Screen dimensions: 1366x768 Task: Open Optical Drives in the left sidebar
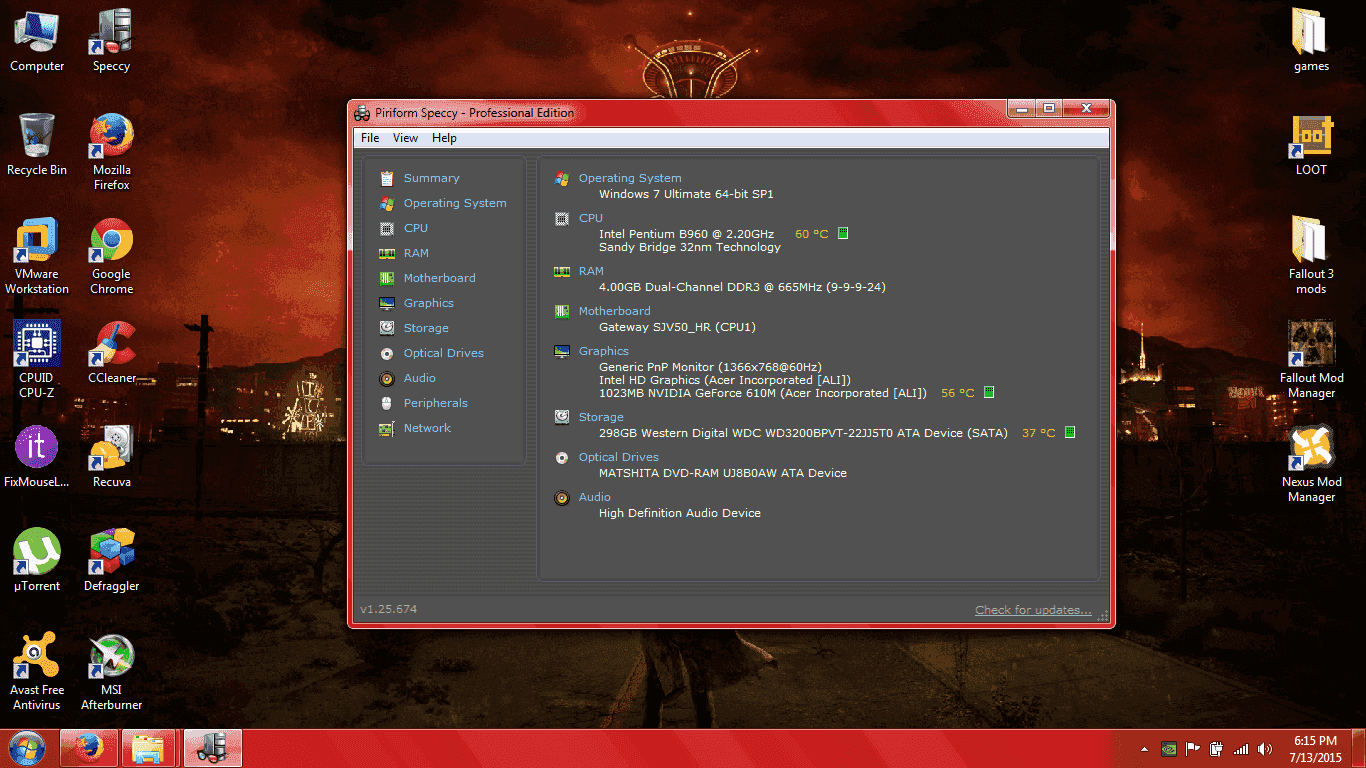pos(443,353)
